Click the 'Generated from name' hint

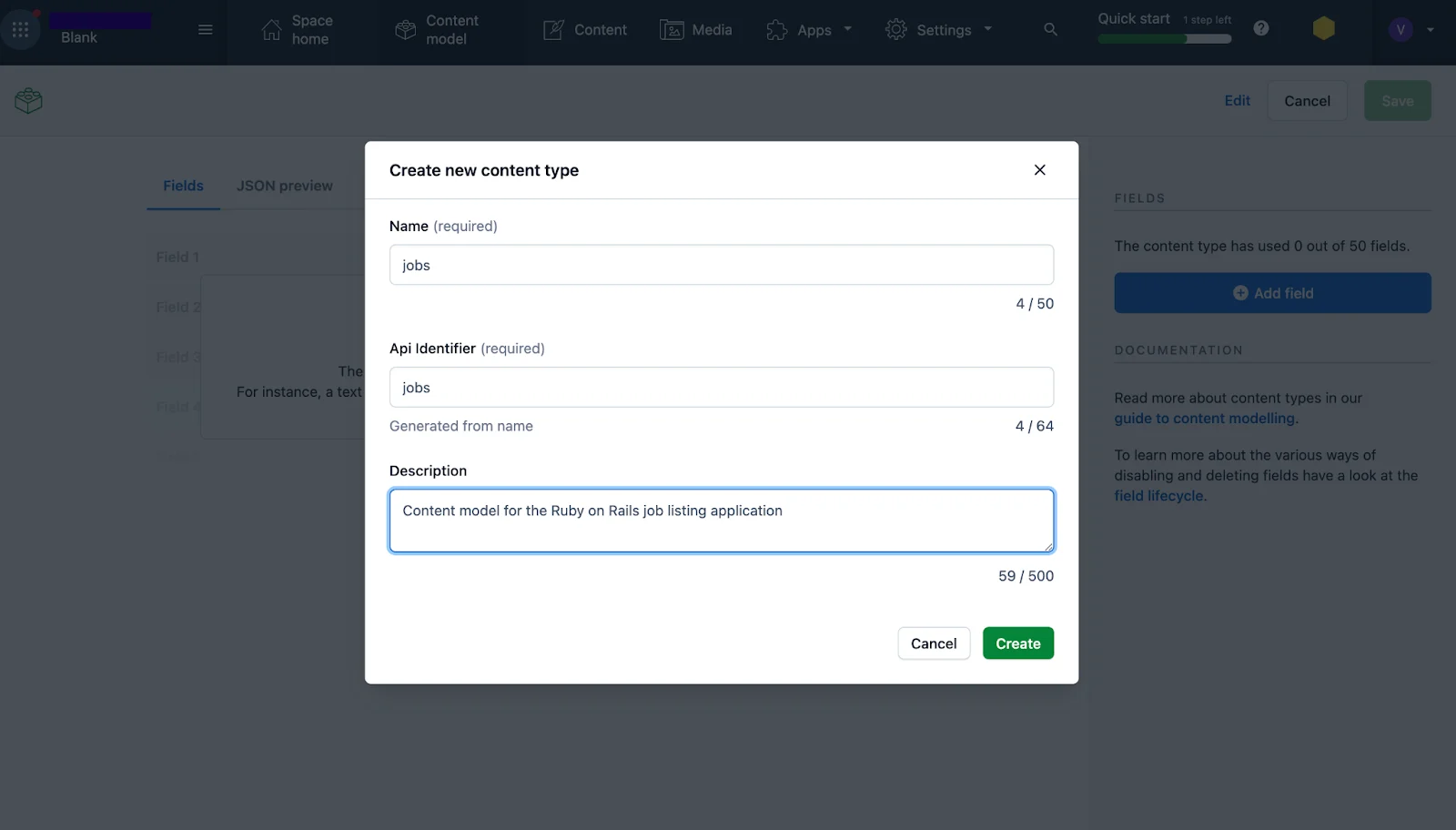(x=460, y=426)
